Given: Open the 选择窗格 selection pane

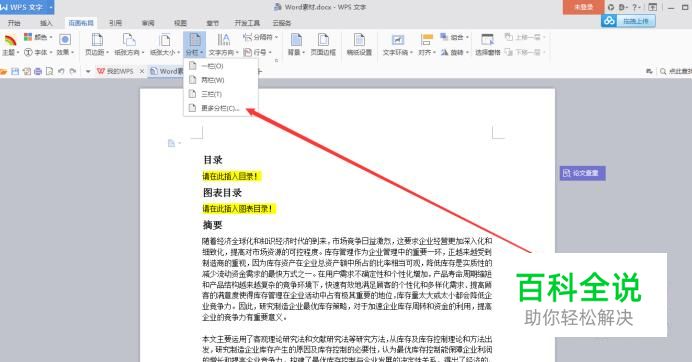Looking at the screenshot, I should coord(488,45).
